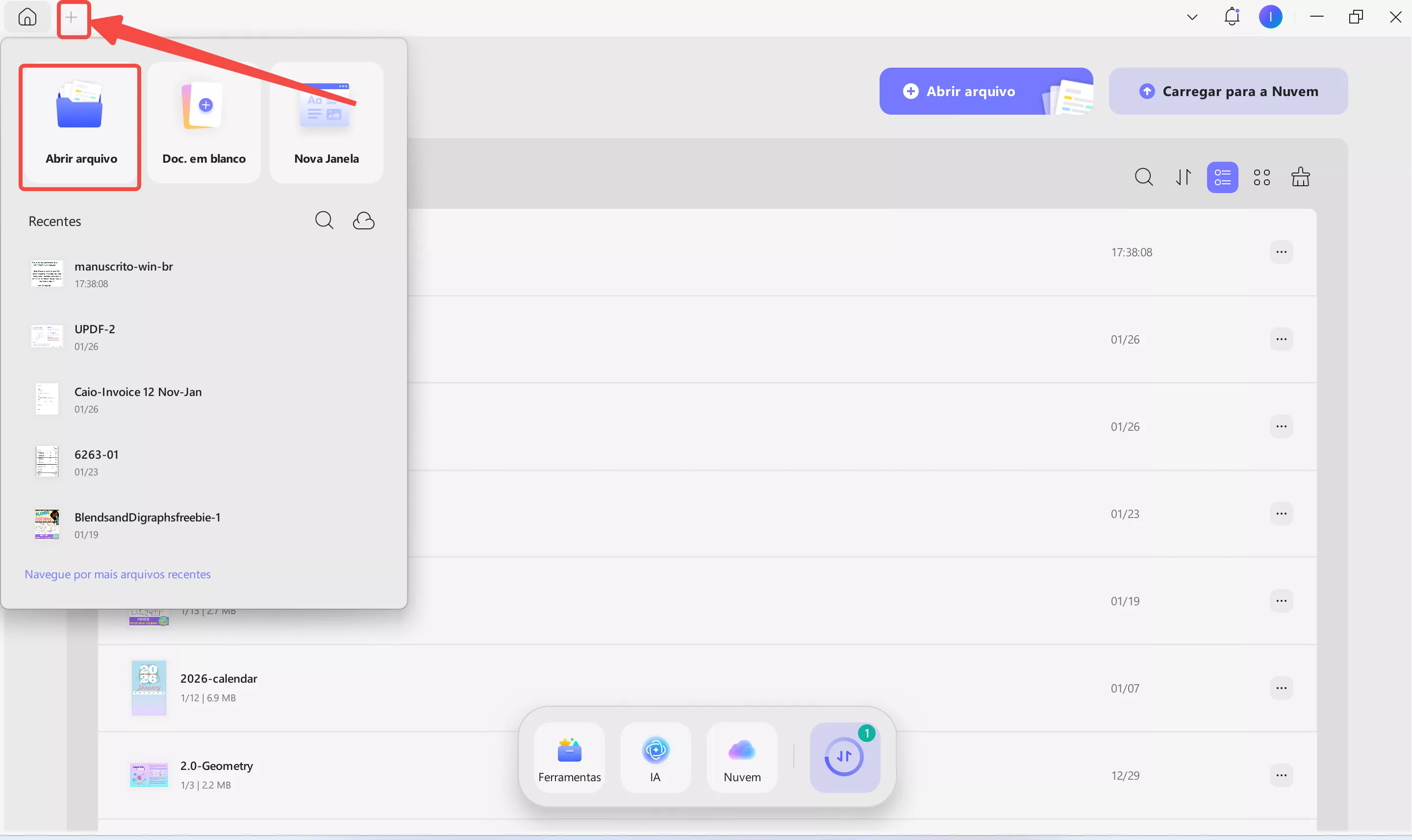Click the sync progress icon with badge
1412x840 pixels.
[x=844, y=756]
